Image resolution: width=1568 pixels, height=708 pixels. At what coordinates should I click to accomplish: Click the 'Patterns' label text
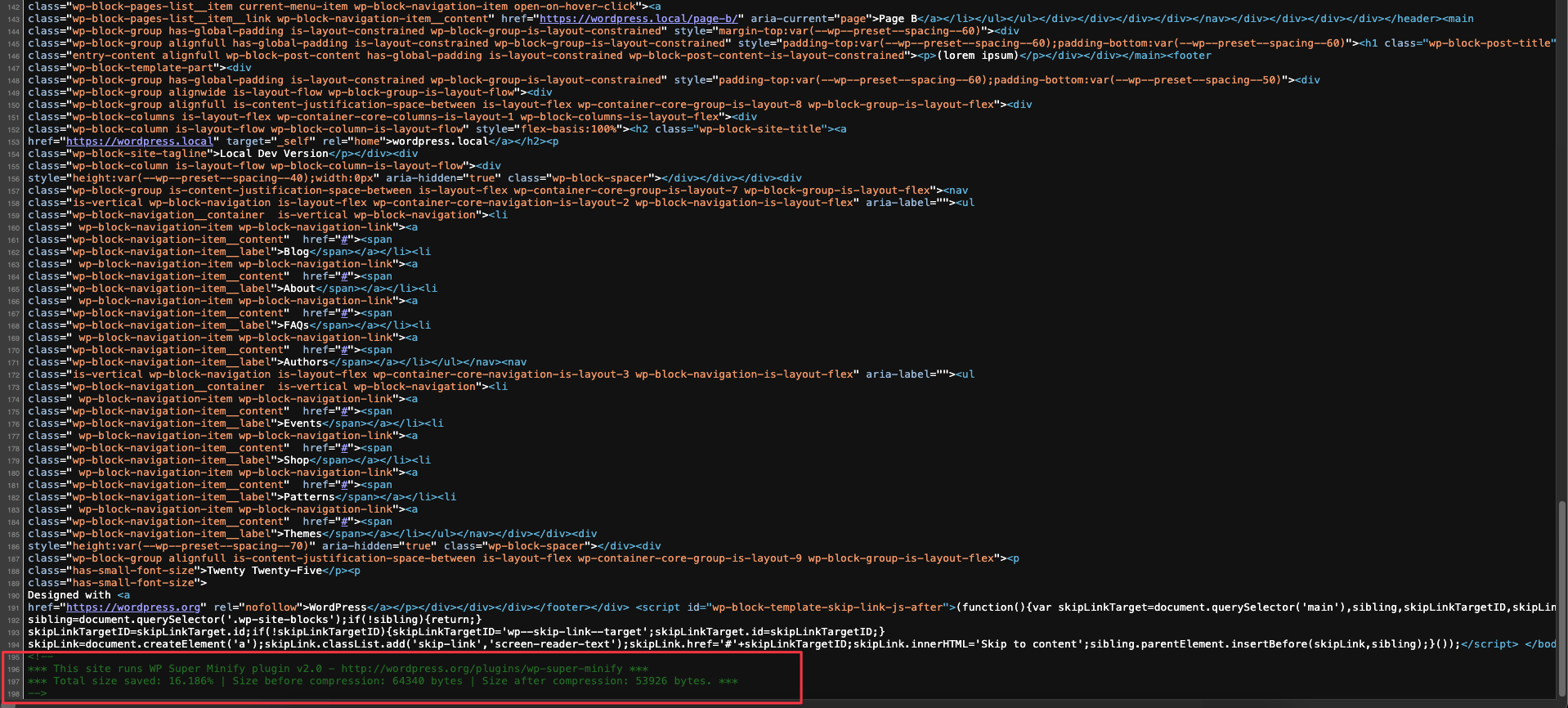coord(309,496)
